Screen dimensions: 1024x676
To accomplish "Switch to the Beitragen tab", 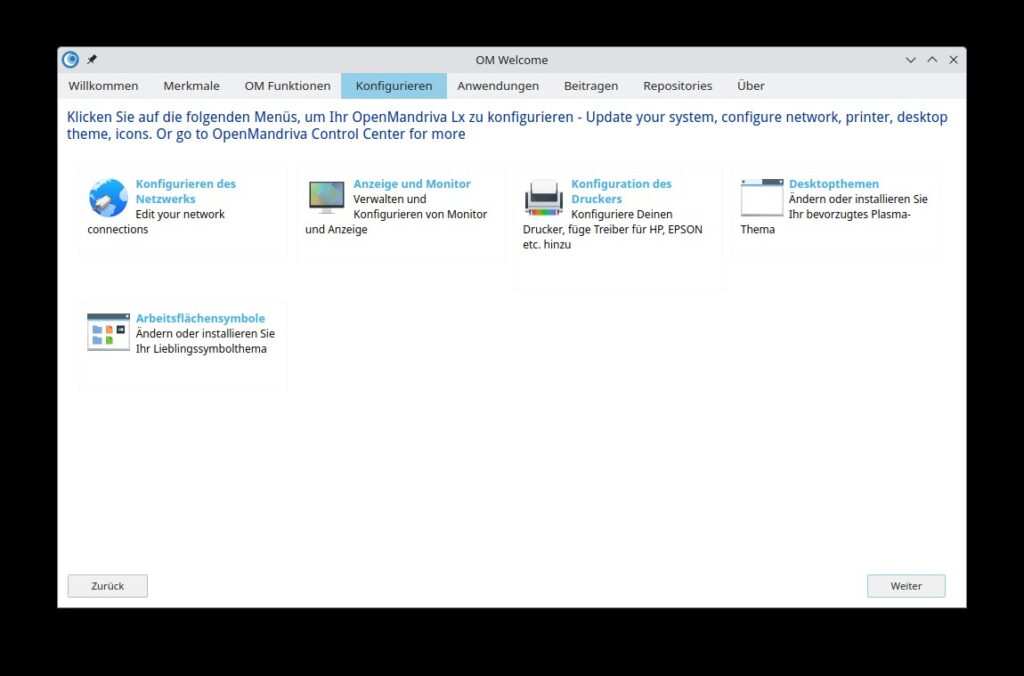I will click(591, 86).
